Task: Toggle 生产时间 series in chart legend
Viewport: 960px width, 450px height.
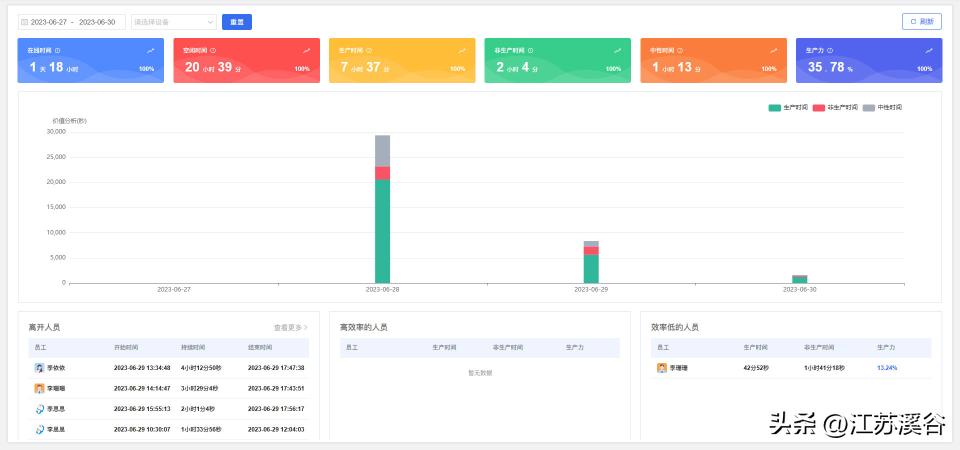Action: [788, 107]
